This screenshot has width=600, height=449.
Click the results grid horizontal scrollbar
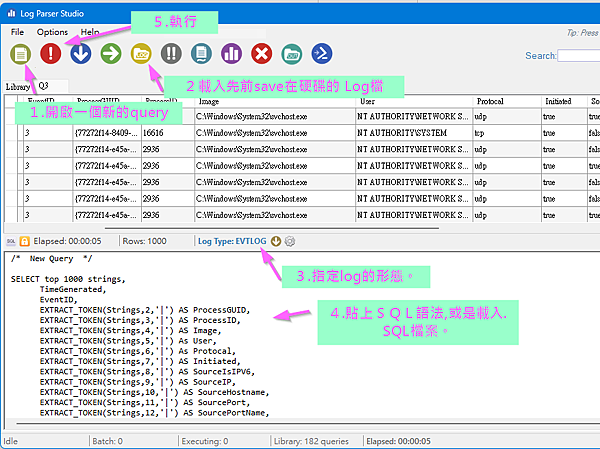pos(272,228)
